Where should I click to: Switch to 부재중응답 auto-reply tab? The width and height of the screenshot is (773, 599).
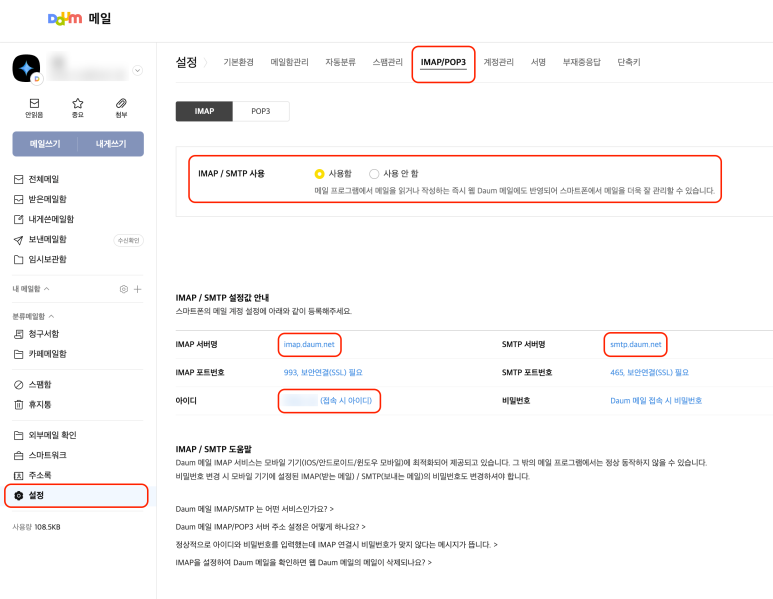(582, 62)
